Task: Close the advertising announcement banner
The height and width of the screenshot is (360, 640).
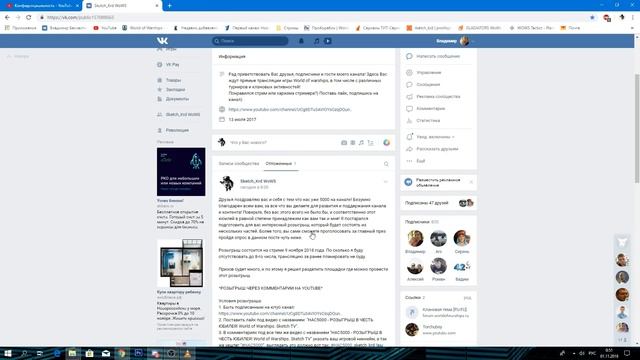Action: (471, 182)
